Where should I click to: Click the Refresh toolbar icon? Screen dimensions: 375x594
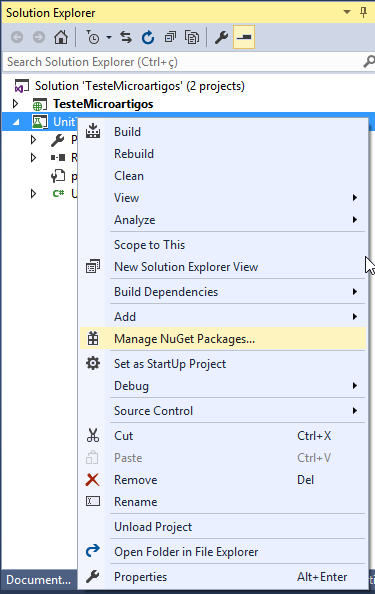tap(148, 37)
